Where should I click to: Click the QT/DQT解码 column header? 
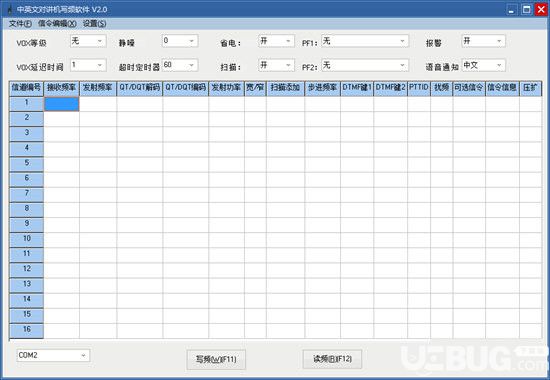(x=140, y=88)
